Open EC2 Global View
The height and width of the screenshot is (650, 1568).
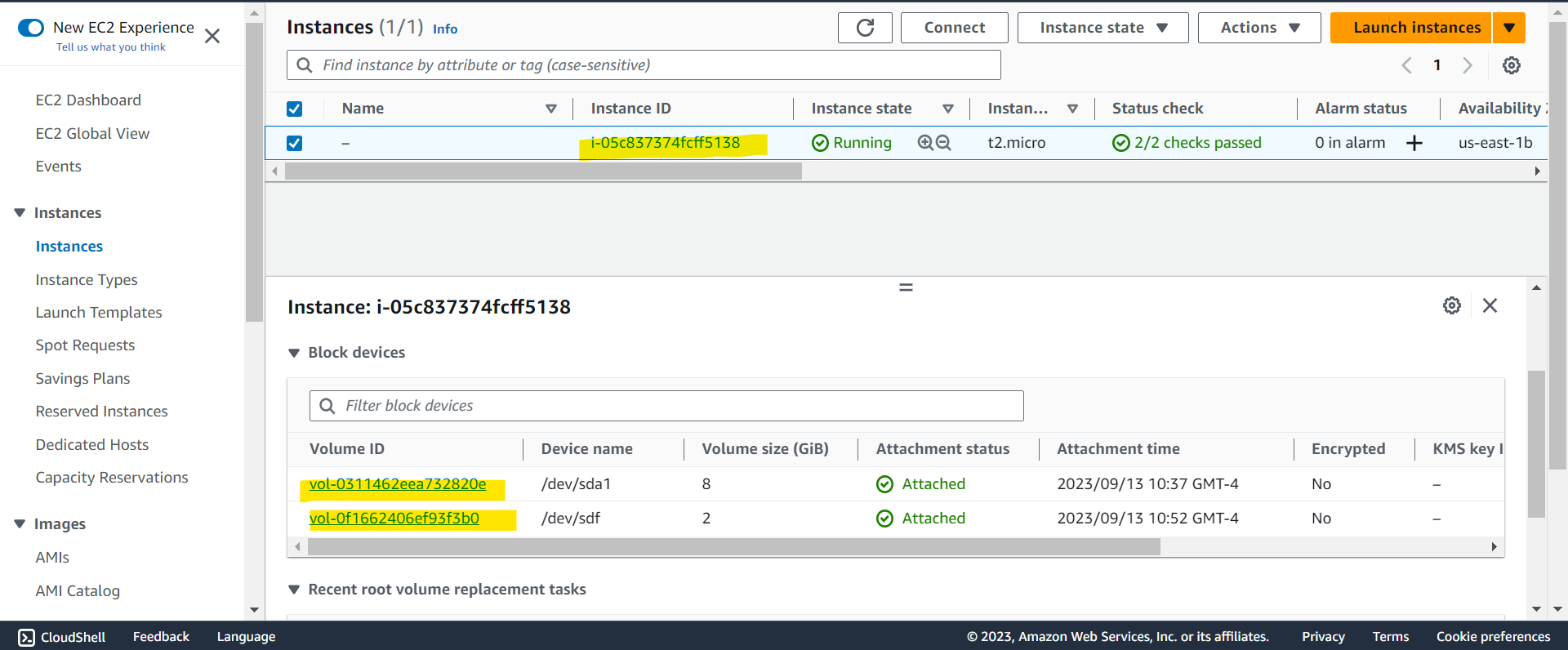pyautogui.click(x=92, y=134)
